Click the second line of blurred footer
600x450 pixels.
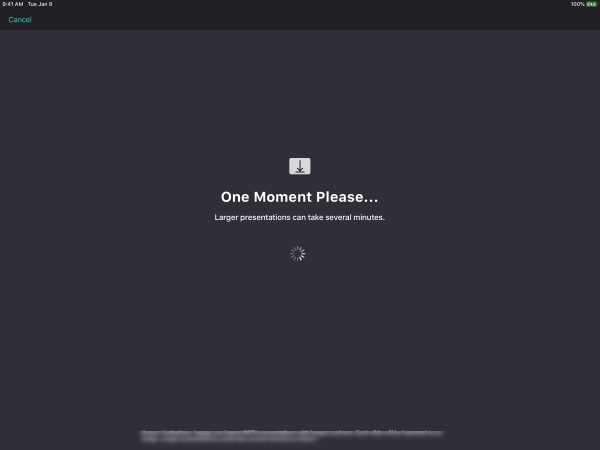229,440
